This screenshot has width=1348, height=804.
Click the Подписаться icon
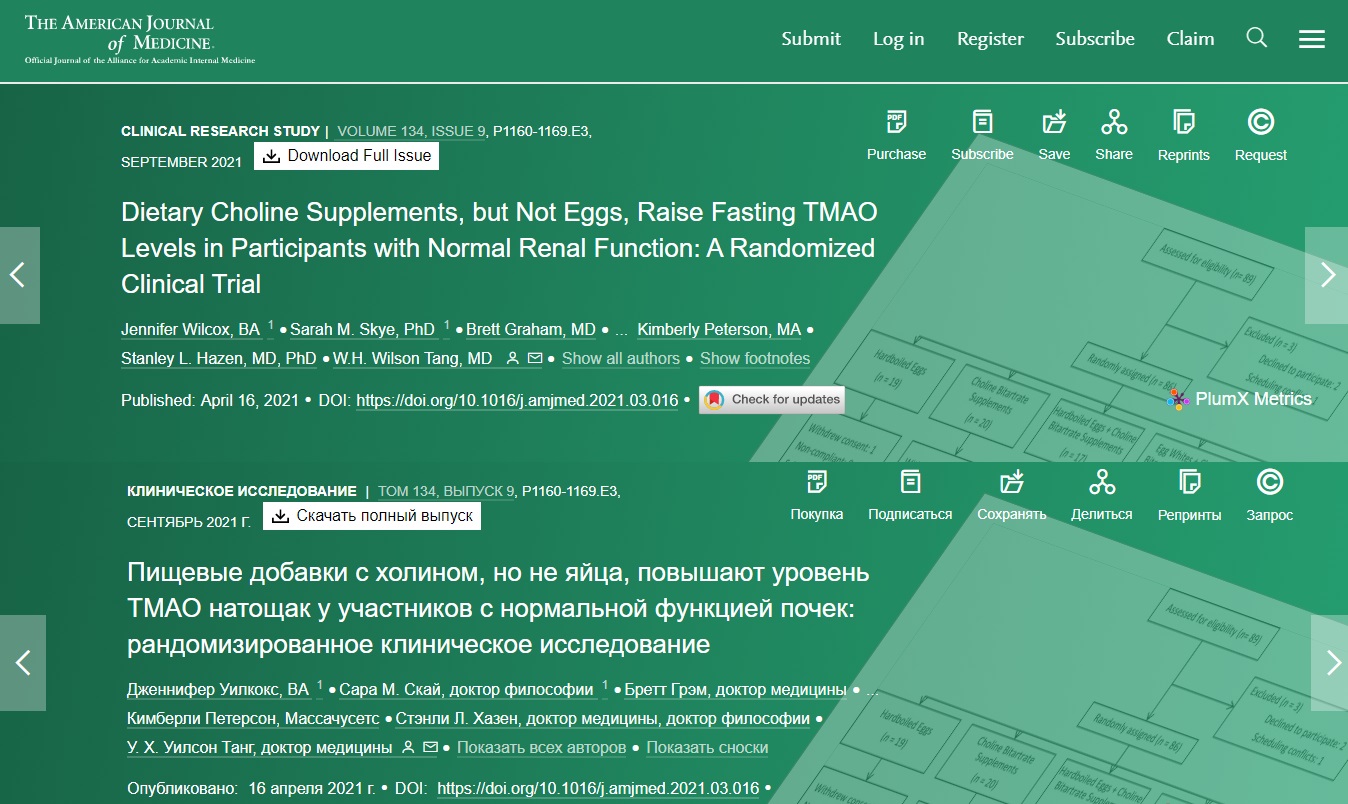910,482
